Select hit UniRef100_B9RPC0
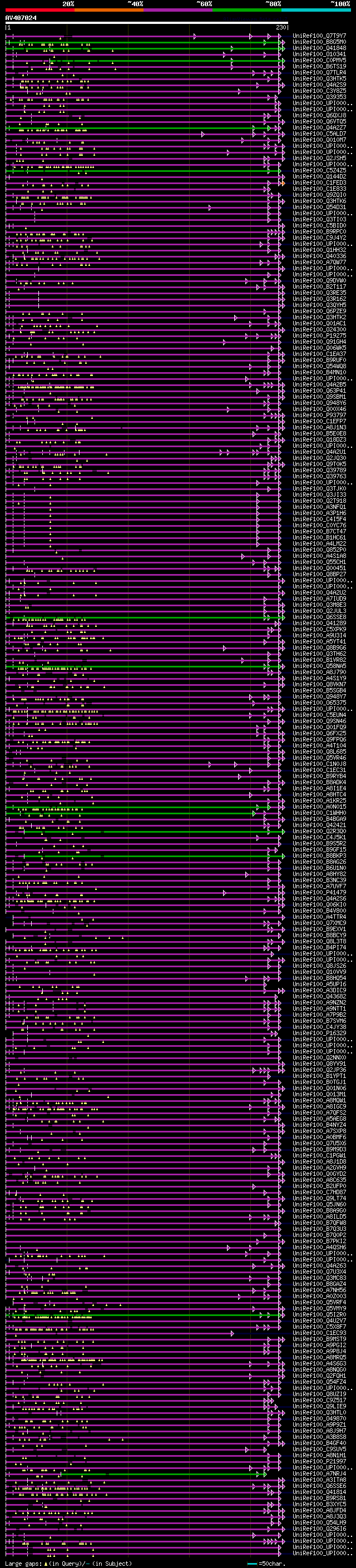Viewport: 356px width, 1568px height. tap(319, 231)
